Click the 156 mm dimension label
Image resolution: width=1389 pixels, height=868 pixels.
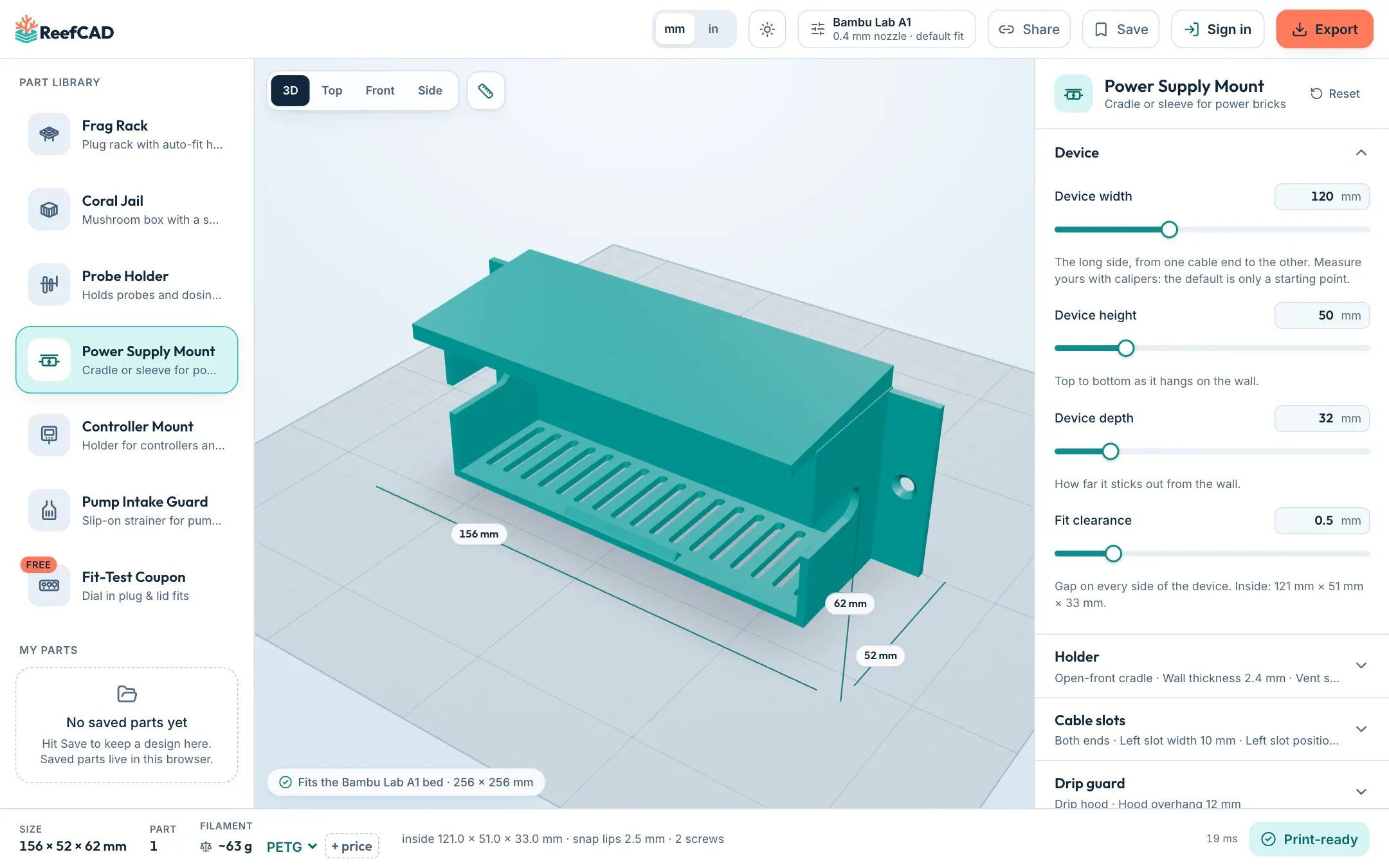(x=478, y=534)
